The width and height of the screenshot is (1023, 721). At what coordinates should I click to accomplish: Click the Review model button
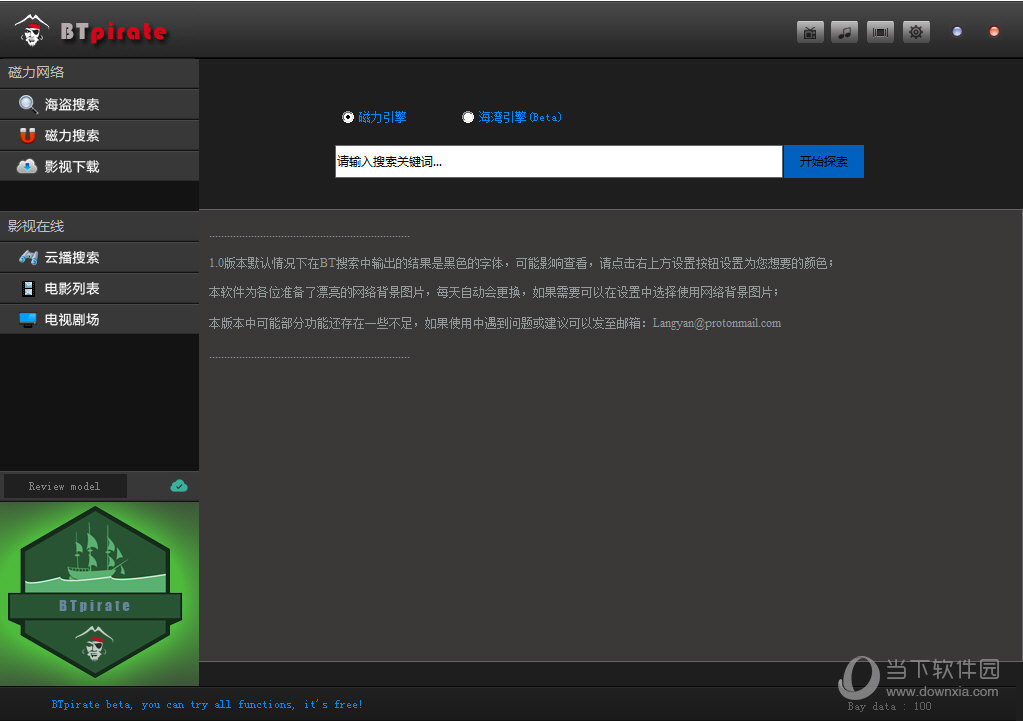[65, 486]
